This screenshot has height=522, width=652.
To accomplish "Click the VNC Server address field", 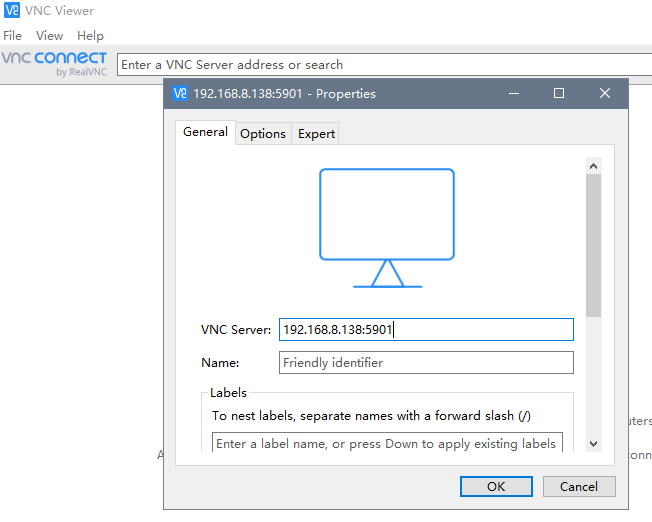I will pyautogui.click(x=426, y=330).
